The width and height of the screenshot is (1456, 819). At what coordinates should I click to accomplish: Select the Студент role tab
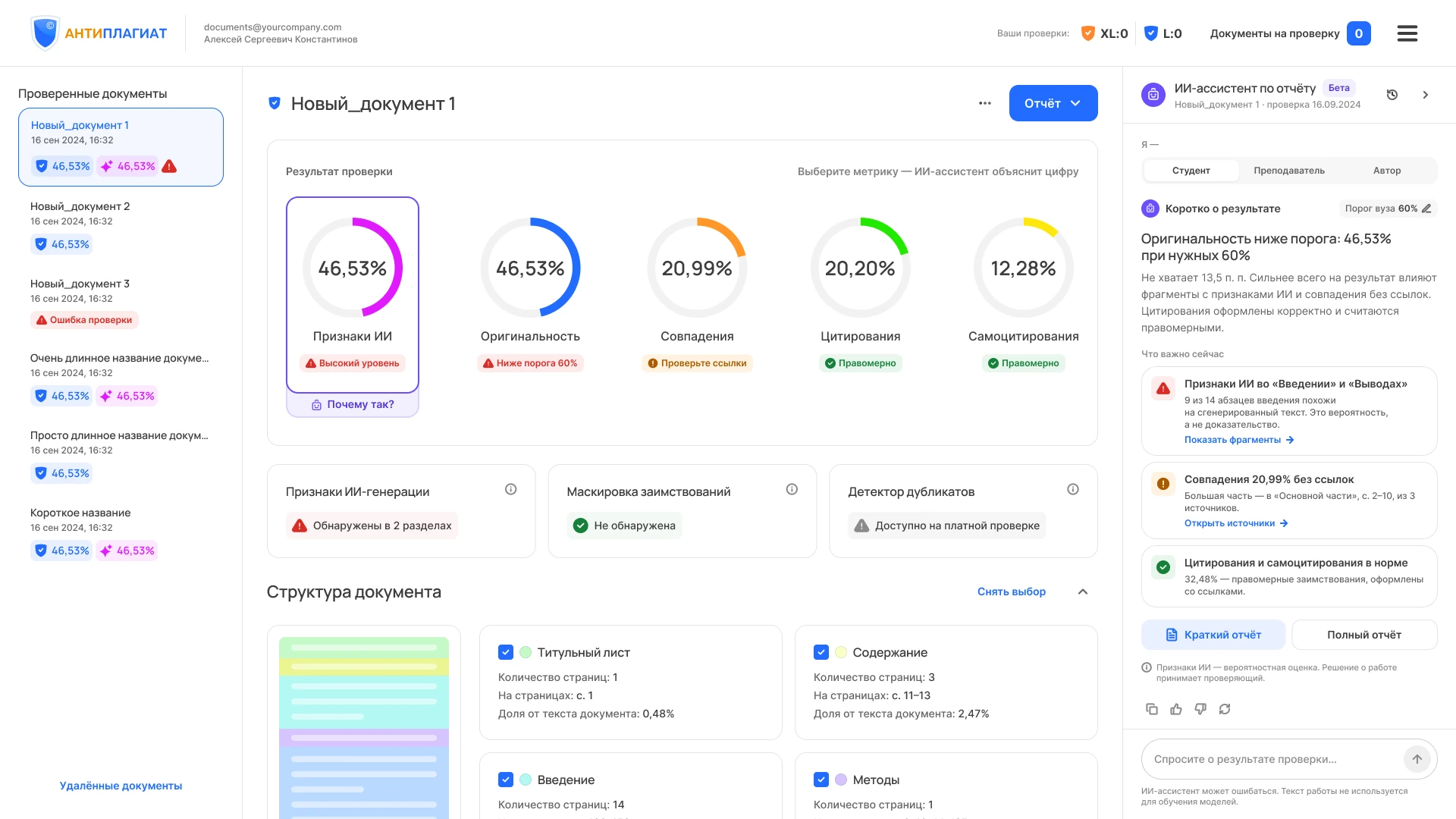1191,171
